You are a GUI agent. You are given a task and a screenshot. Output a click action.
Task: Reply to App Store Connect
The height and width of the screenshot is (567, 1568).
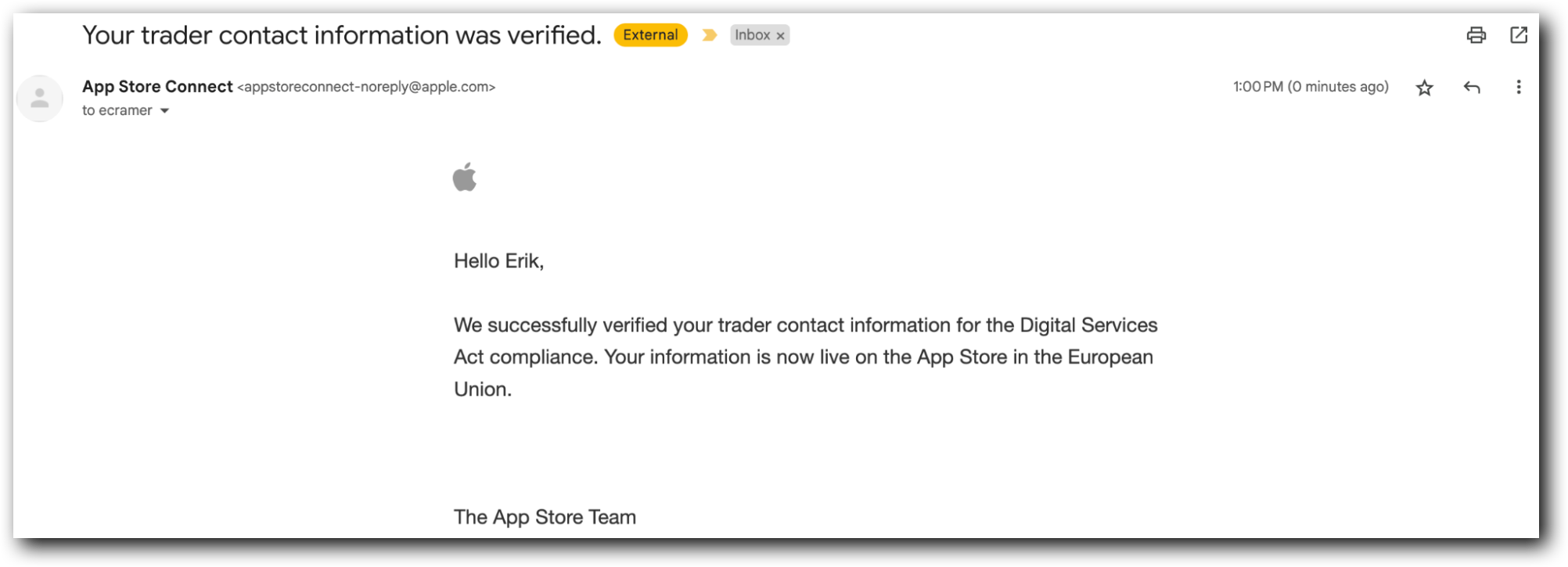[1473, 88]
